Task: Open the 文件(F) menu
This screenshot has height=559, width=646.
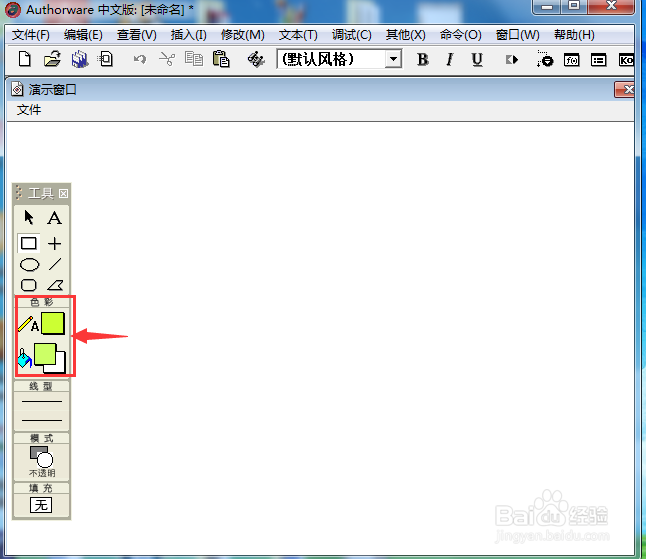Action: (x=30, y=35)
